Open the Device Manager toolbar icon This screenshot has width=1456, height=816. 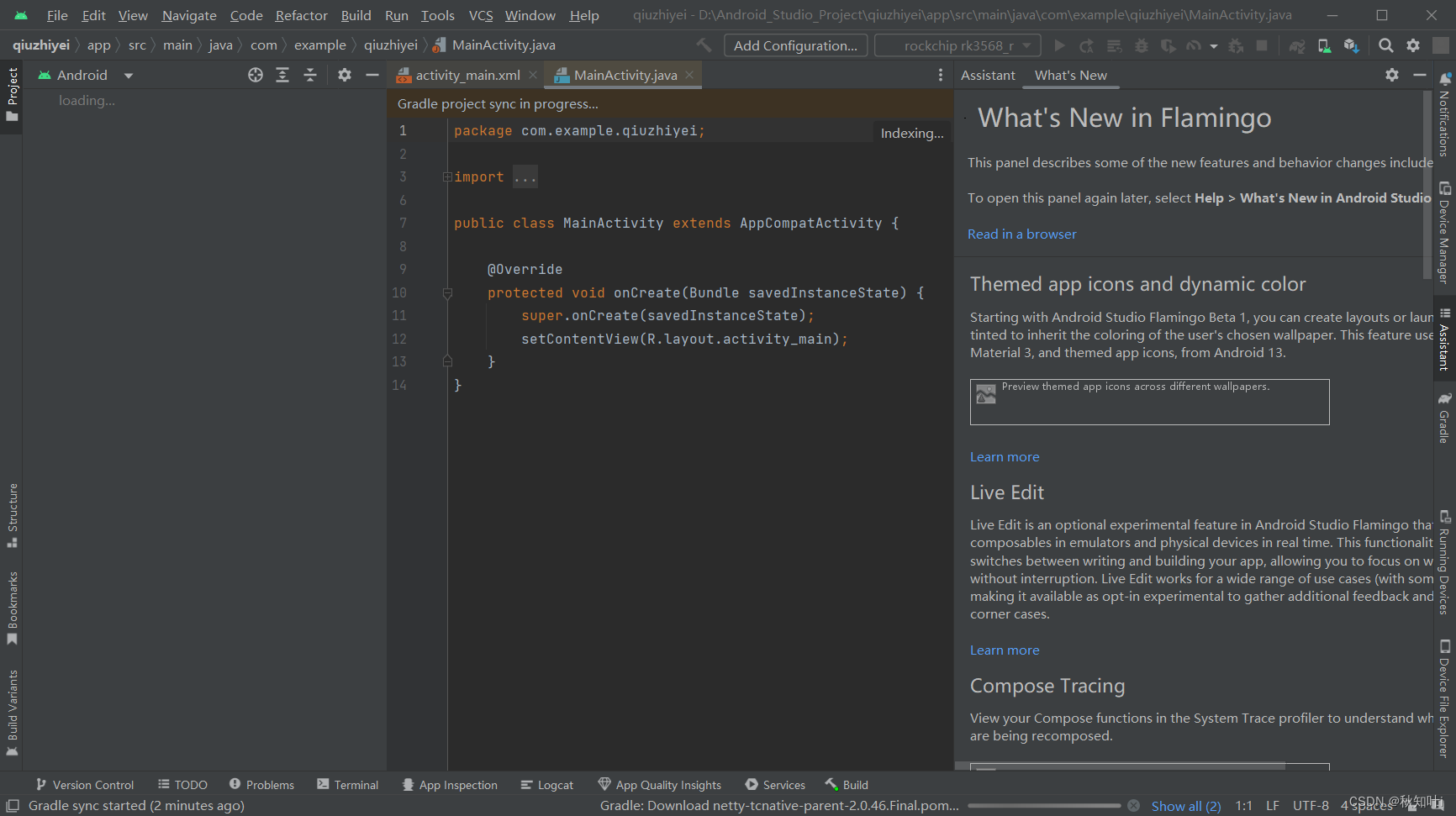(x=1324, y=45)
